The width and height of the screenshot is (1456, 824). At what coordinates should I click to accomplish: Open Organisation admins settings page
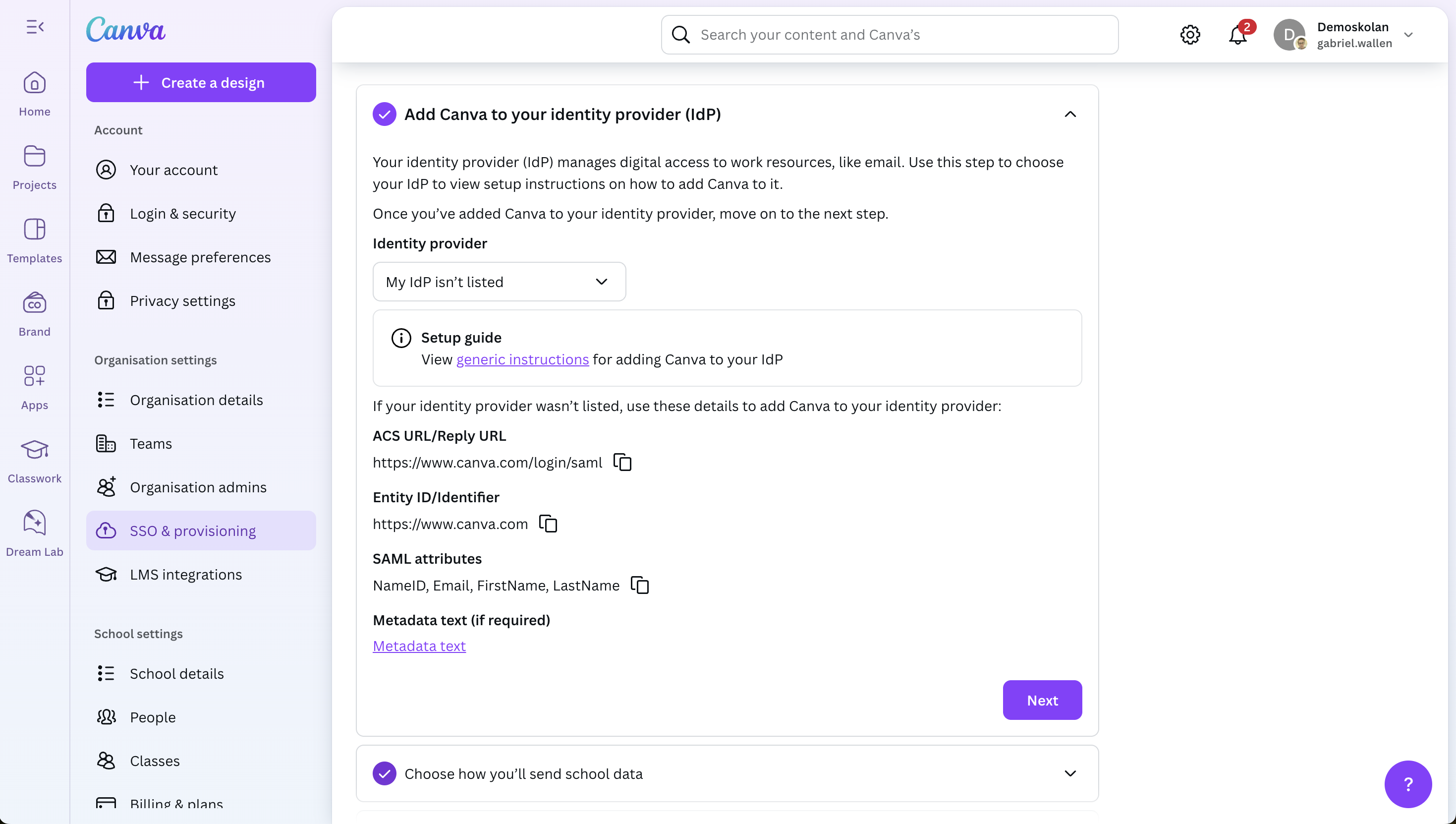(198, 487)
